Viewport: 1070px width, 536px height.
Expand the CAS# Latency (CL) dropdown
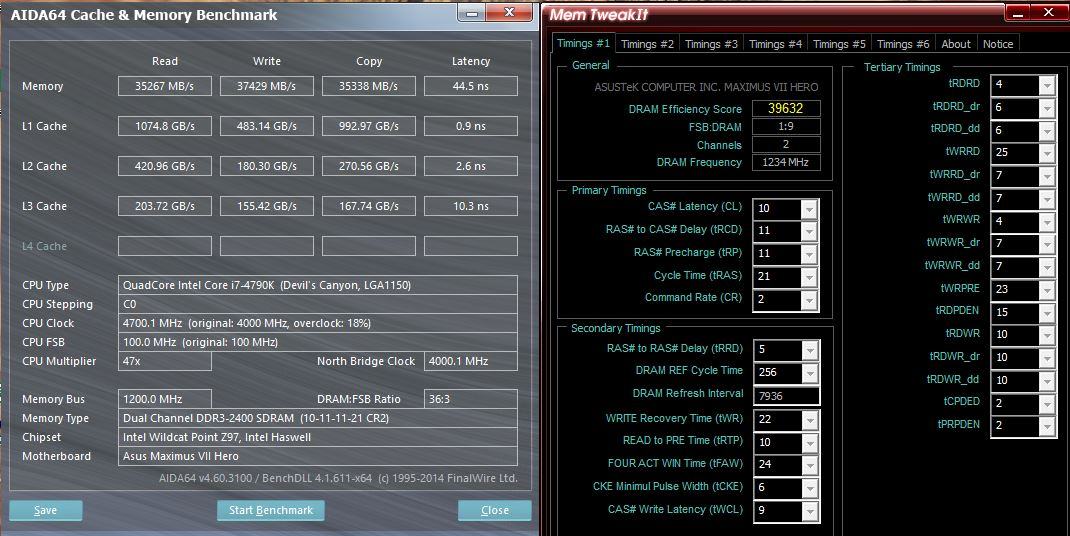(x=809, y=208)
